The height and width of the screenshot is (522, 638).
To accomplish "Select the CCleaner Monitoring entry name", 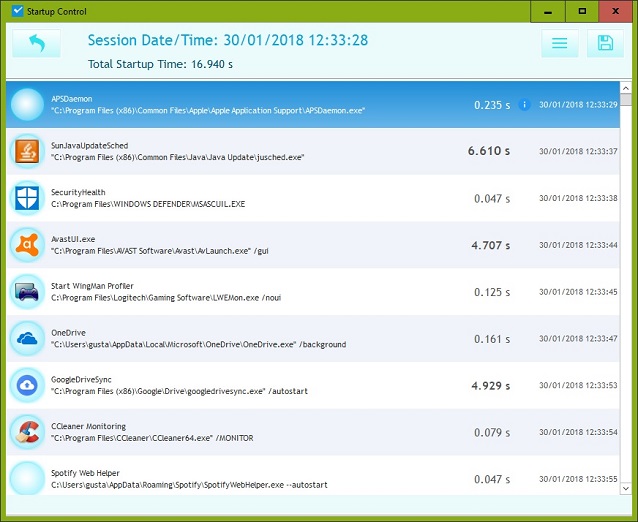I will (88, 426).
